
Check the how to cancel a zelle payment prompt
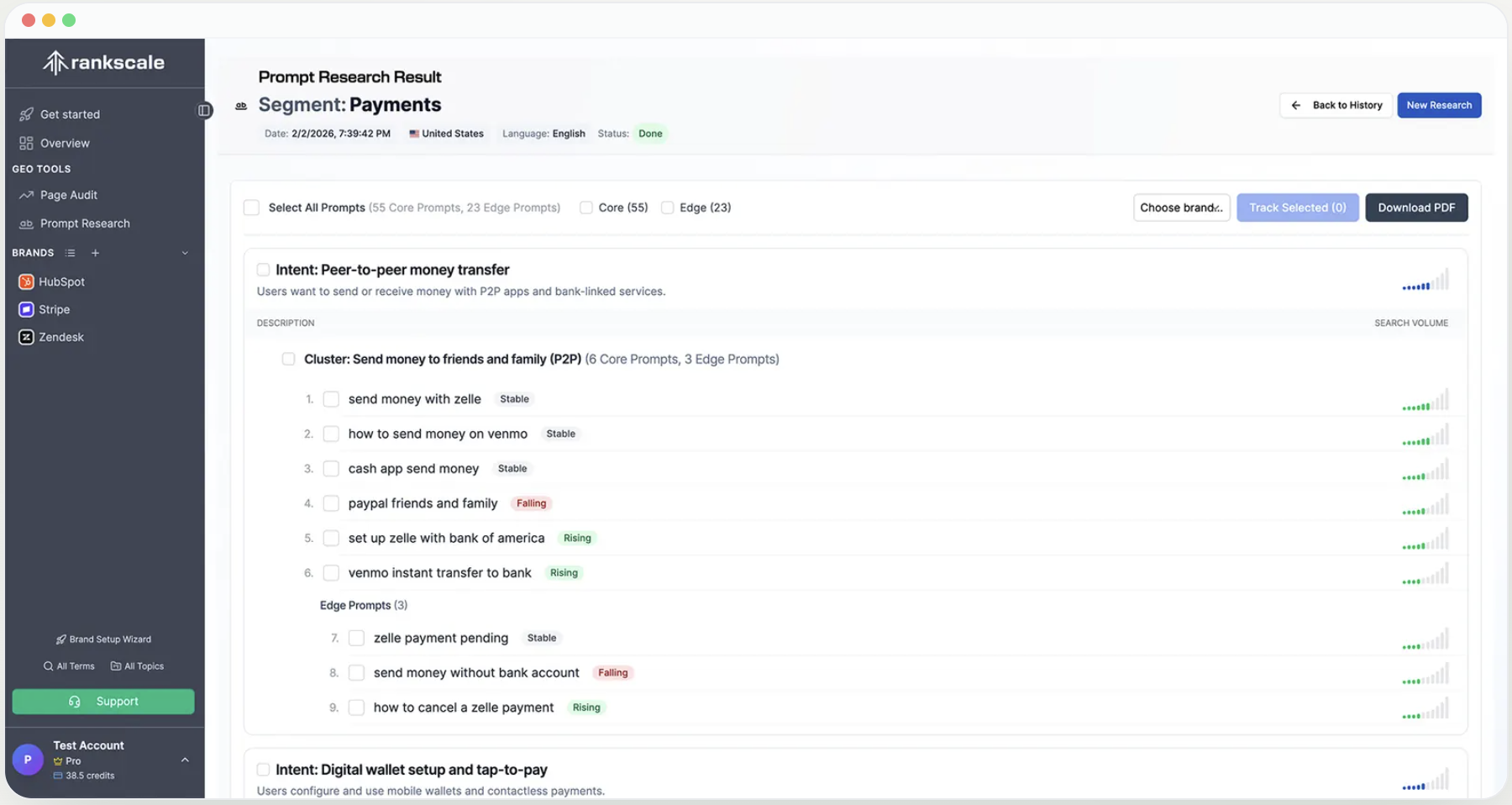click(x=356, y=708)
